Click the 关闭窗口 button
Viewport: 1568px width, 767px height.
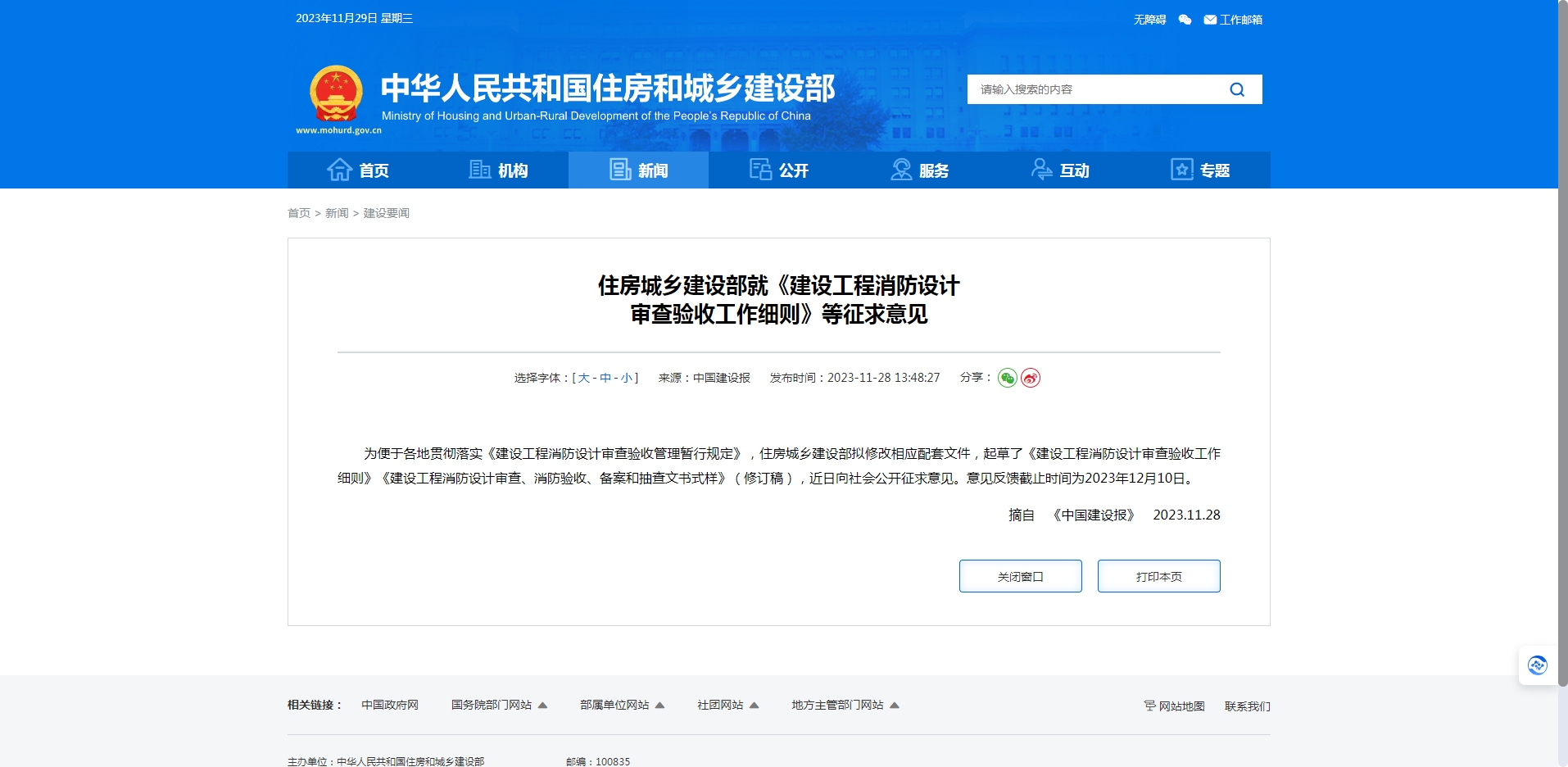click(x=1021, y=576)
